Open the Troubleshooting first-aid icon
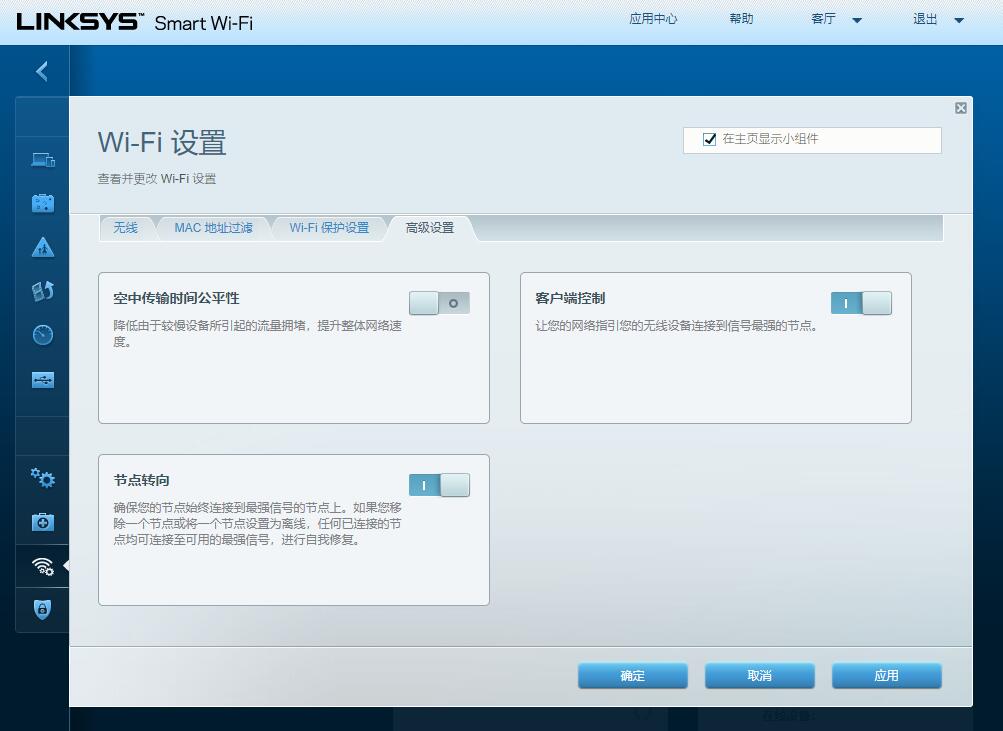 [41, 521]
